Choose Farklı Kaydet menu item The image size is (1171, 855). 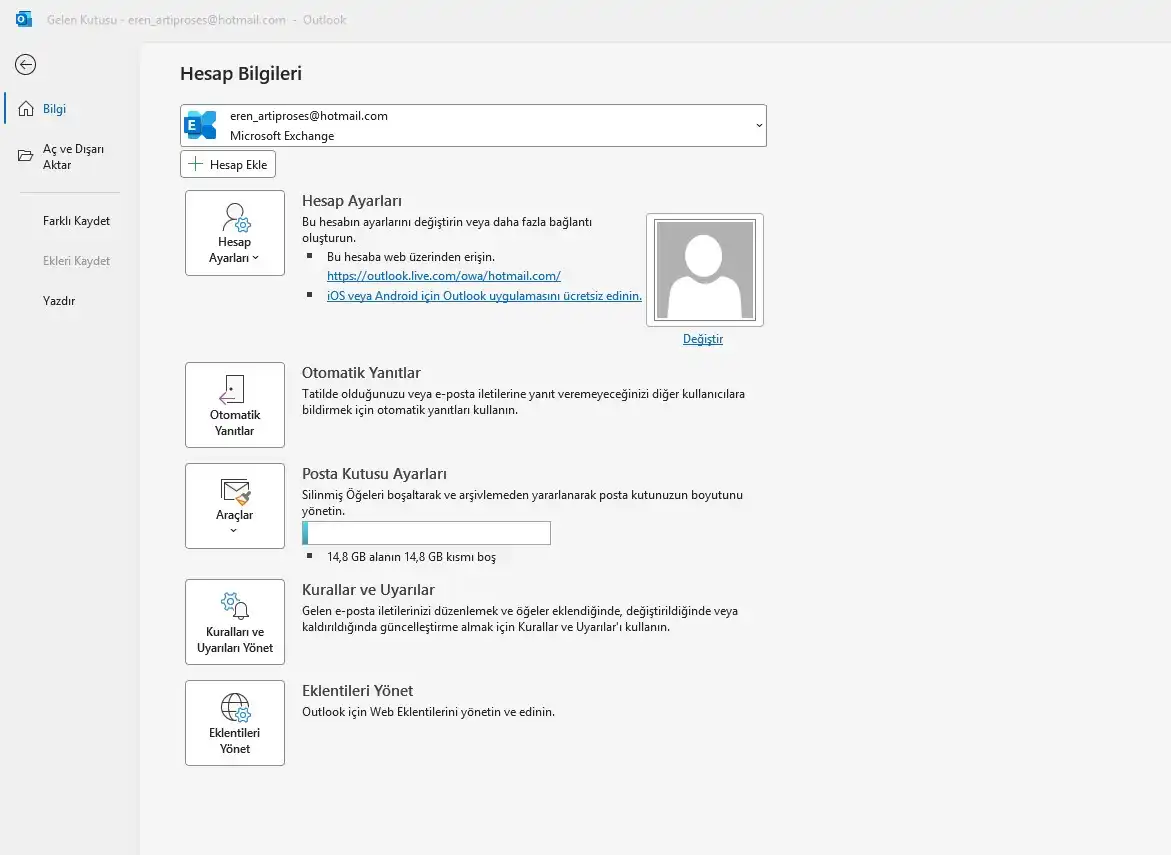(x=76, y=221)
